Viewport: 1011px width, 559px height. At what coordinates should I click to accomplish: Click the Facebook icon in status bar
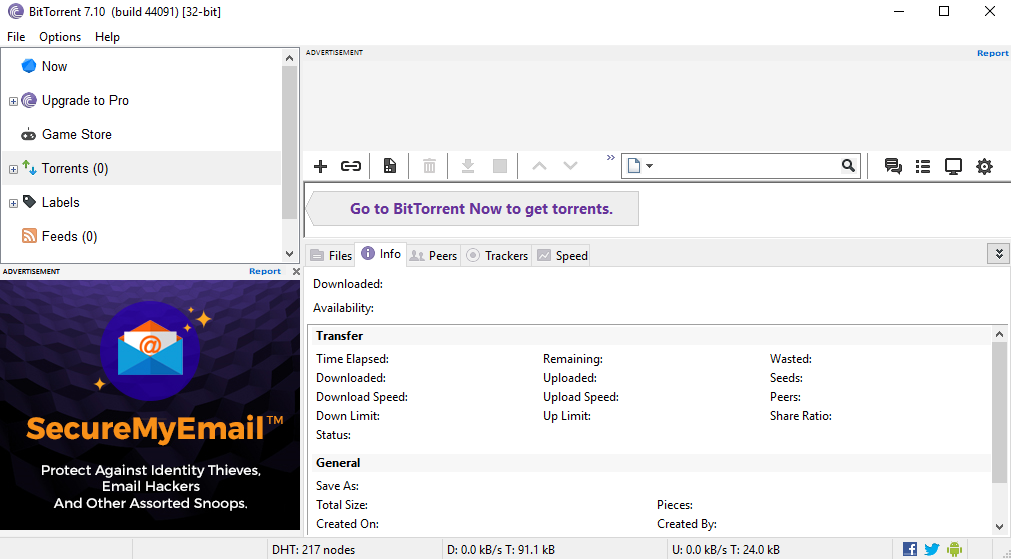pyautogui.click(x=910, y=549)
